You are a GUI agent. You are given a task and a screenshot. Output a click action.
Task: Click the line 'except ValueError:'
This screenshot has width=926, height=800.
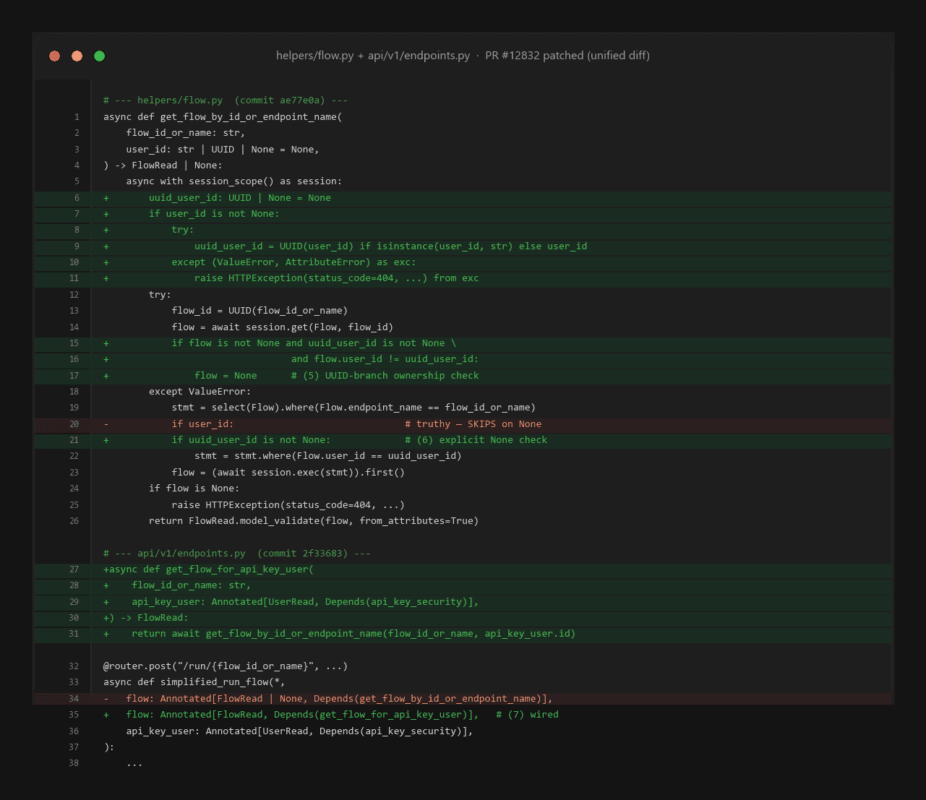click(x=200, y=391)
